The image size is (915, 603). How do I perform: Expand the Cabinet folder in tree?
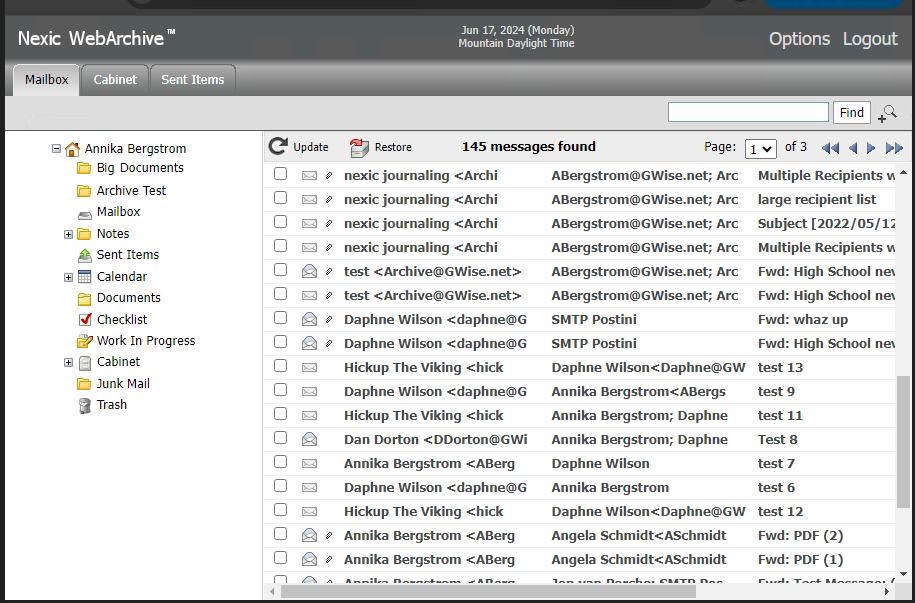68,363
